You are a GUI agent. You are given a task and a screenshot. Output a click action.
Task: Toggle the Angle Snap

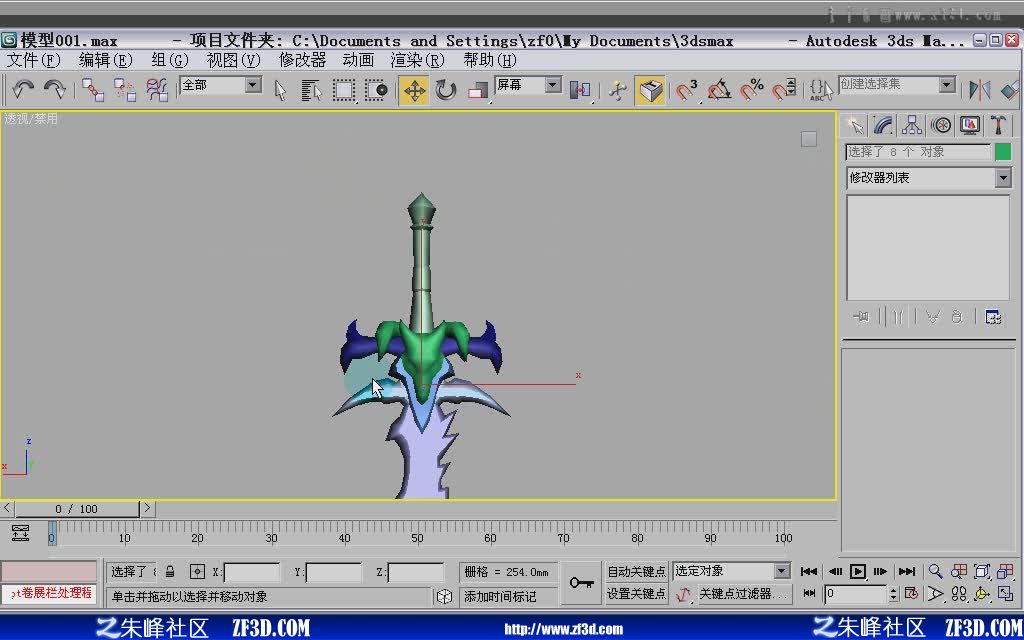[x=719, y=90]
